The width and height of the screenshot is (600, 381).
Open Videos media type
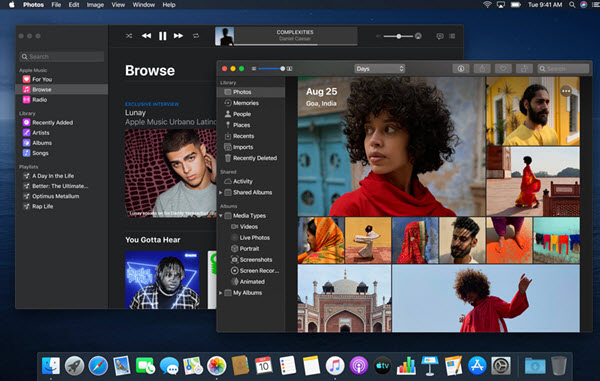(251, 227)
